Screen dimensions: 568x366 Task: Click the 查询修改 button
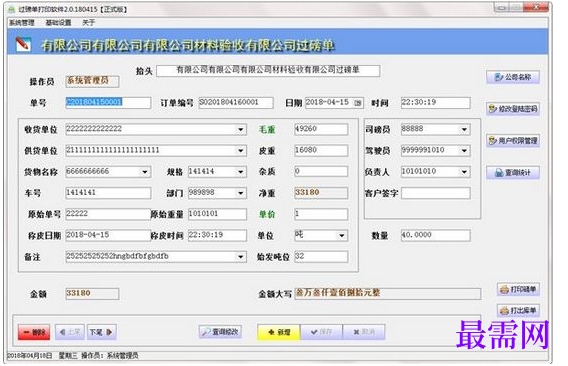click(x=220, y=332)
